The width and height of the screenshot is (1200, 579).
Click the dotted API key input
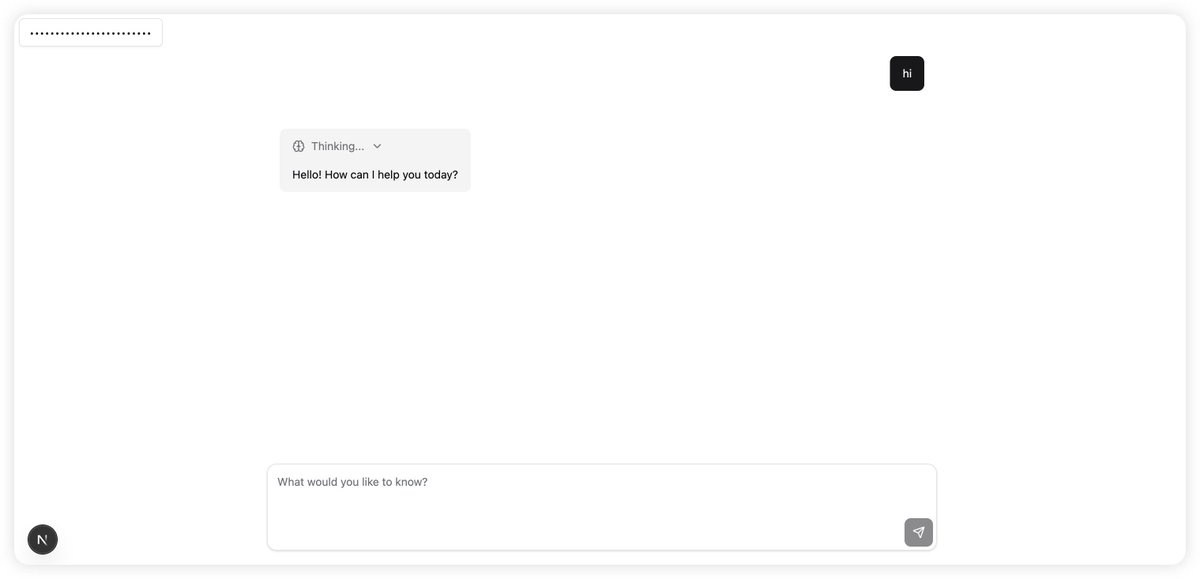click(91, 33)
